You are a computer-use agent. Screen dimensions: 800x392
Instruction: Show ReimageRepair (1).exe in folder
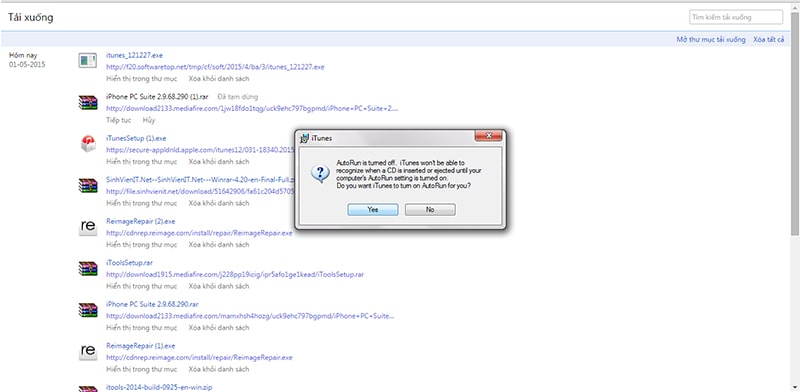tap(141, 370)
